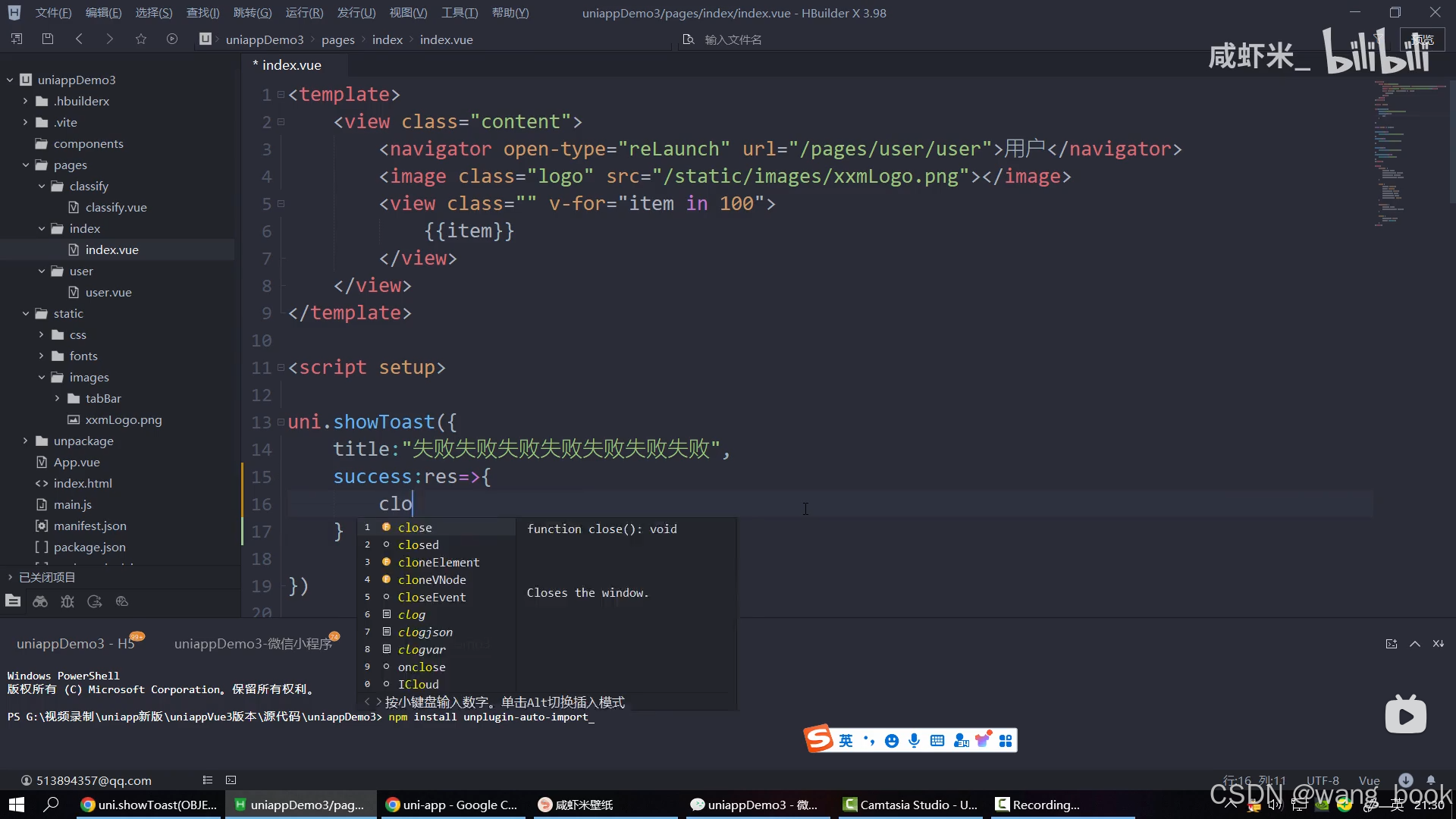Screen dimensions: 1456x819
Task: Click the notification bell icon
Action: pos(1431,780)
